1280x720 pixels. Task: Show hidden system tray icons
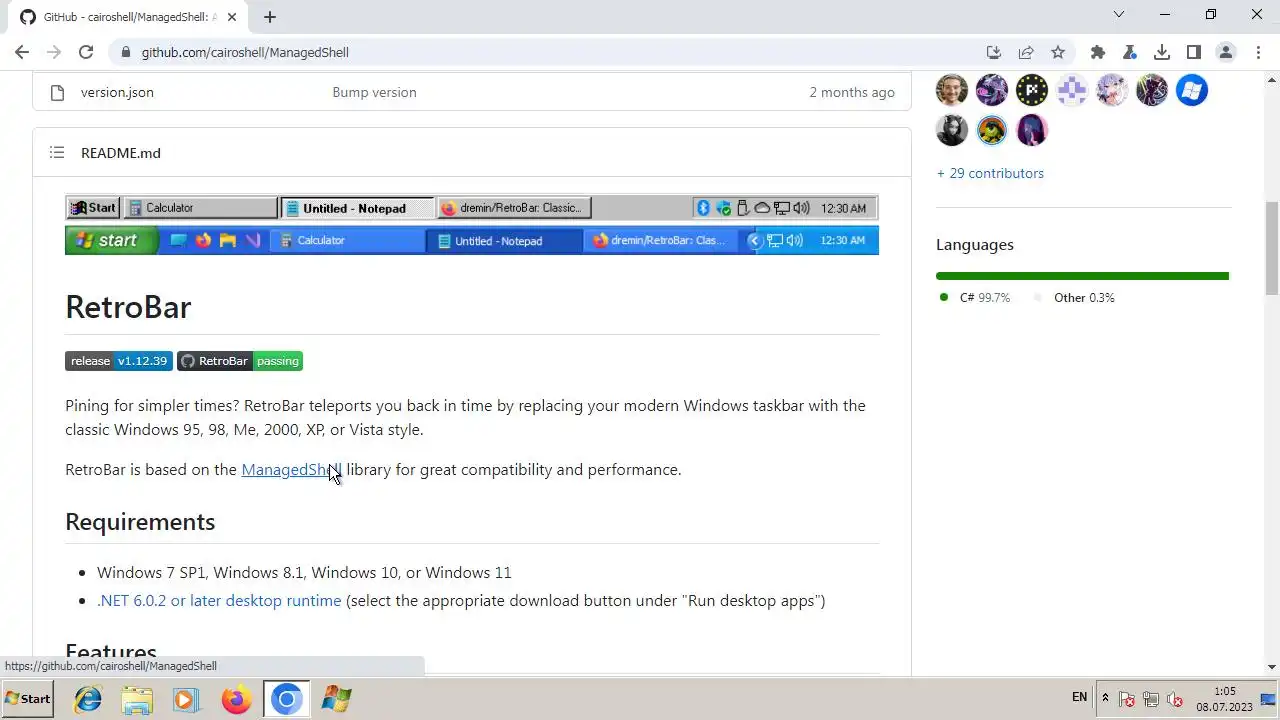pos(1105,698)
